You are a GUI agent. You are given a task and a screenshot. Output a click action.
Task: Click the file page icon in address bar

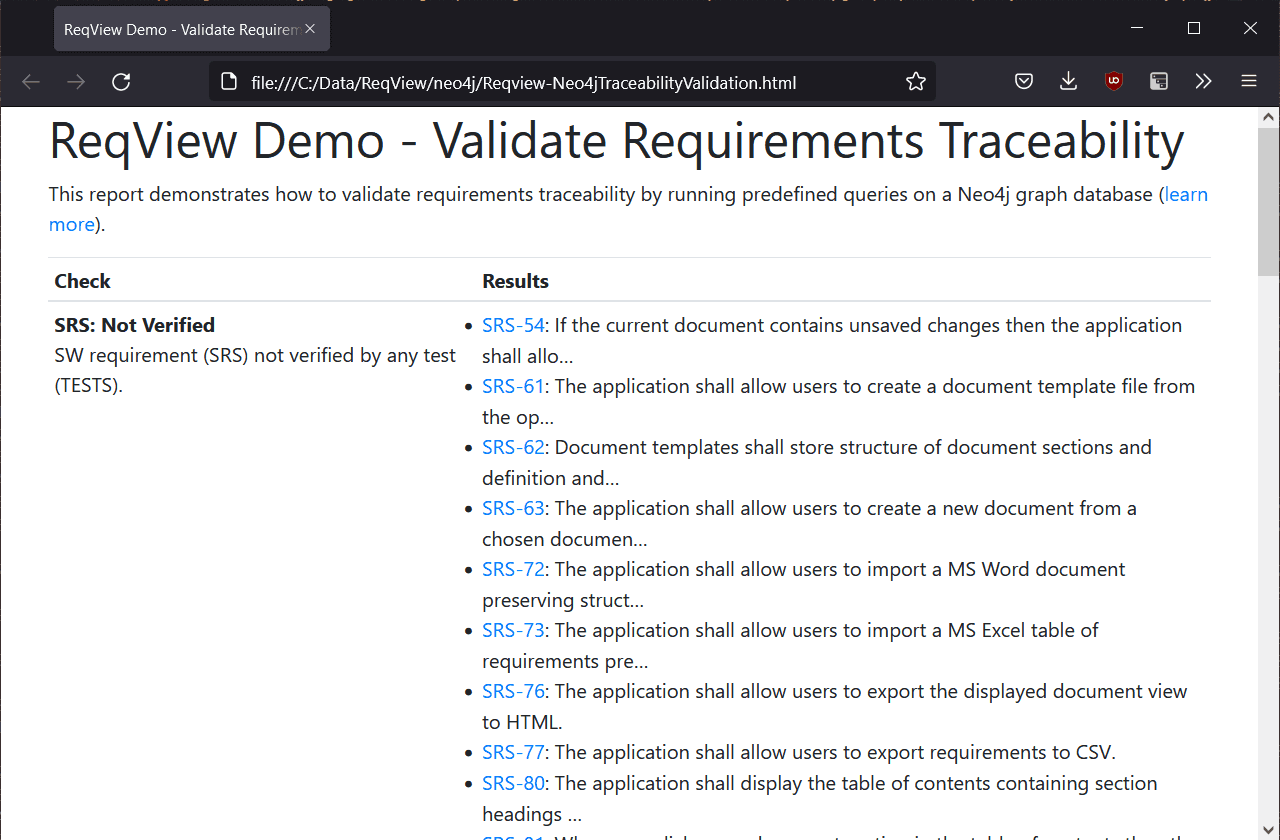click(228, 82)
